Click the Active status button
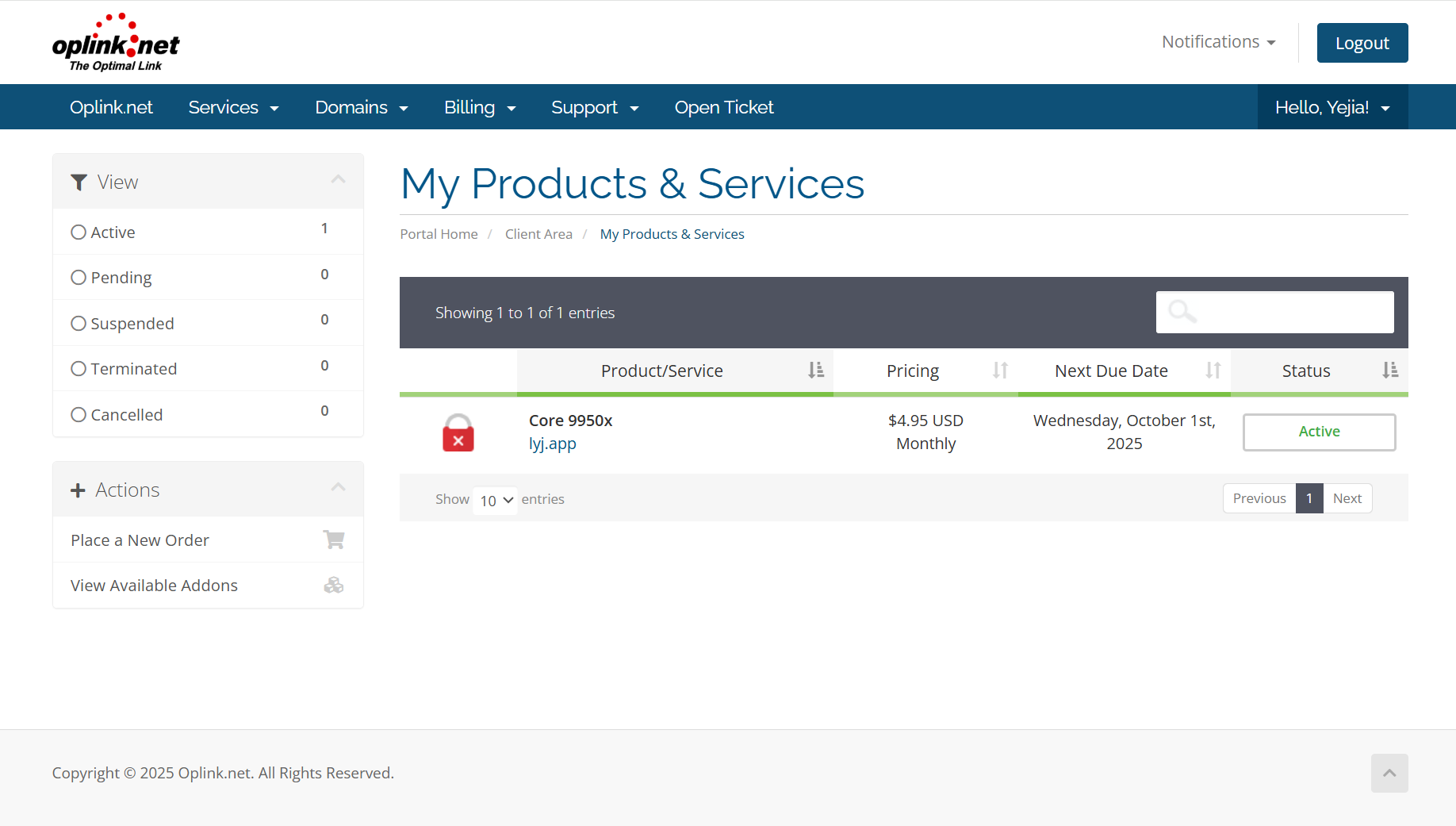Image resolution: width=1456 pixels, height=826 pixels. [x=1319, y=432]
